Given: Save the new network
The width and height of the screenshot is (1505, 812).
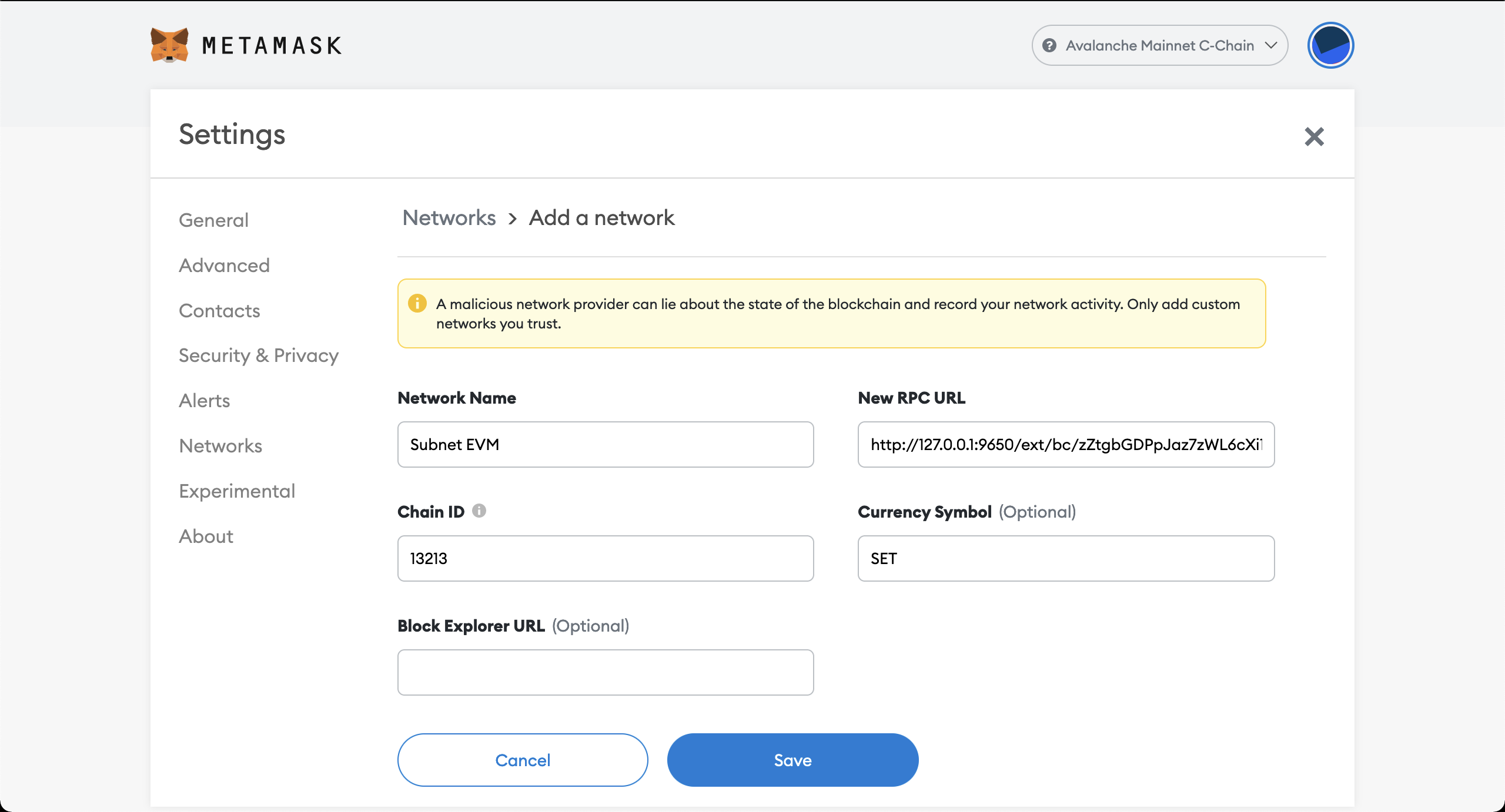Looking at the screenshot, I should [792, 760].
